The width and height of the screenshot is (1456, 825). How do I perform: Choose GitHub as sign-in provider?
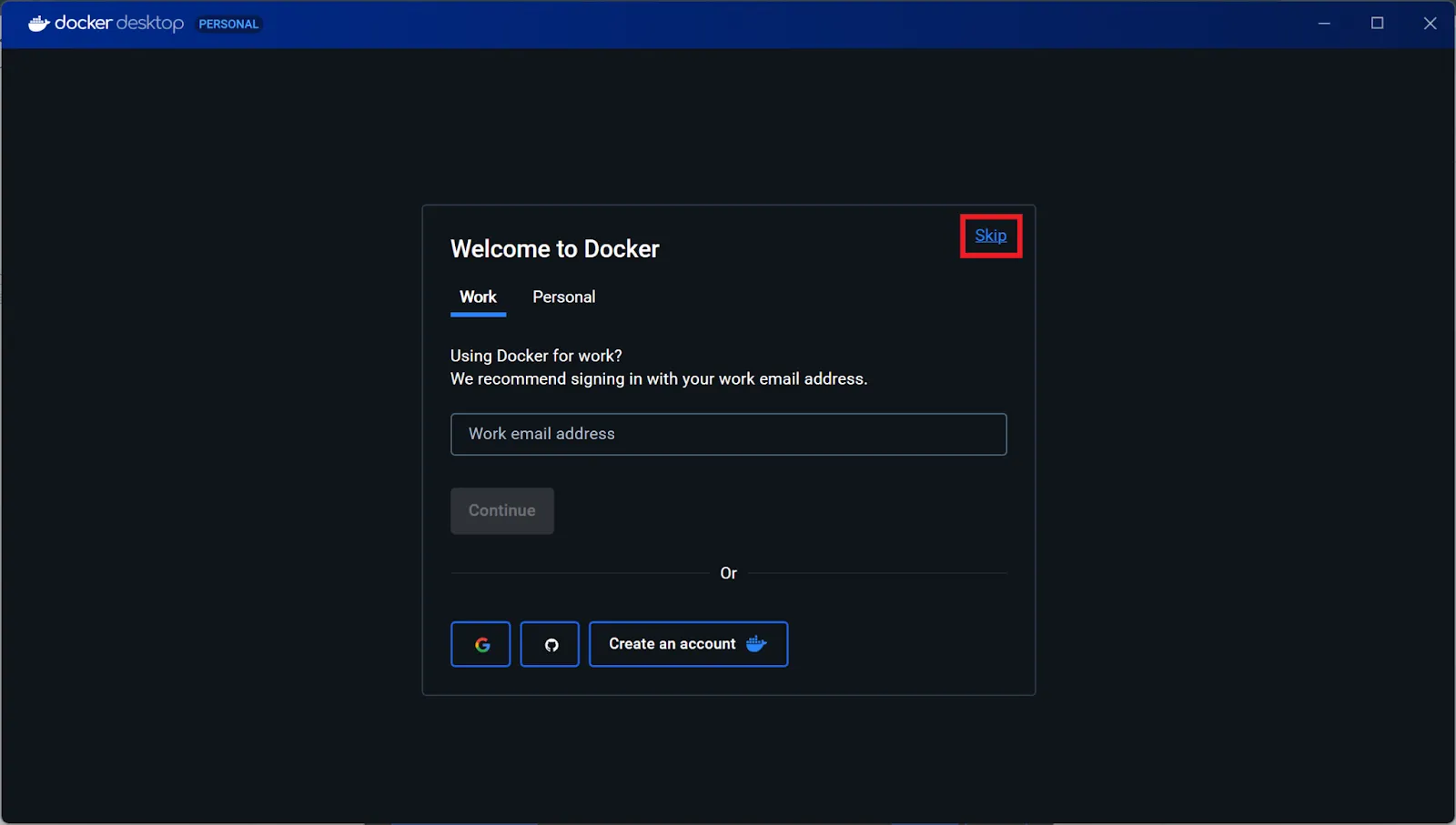click(550, 644)
